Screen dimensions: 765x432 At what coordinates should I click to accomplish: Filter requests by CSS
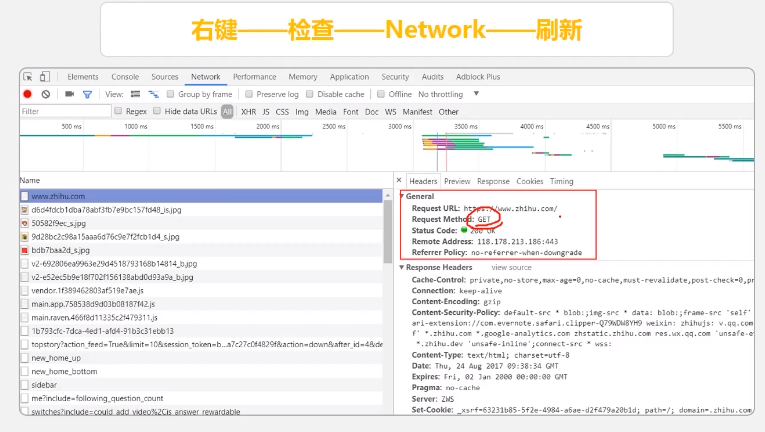click(x=282, y=112)
